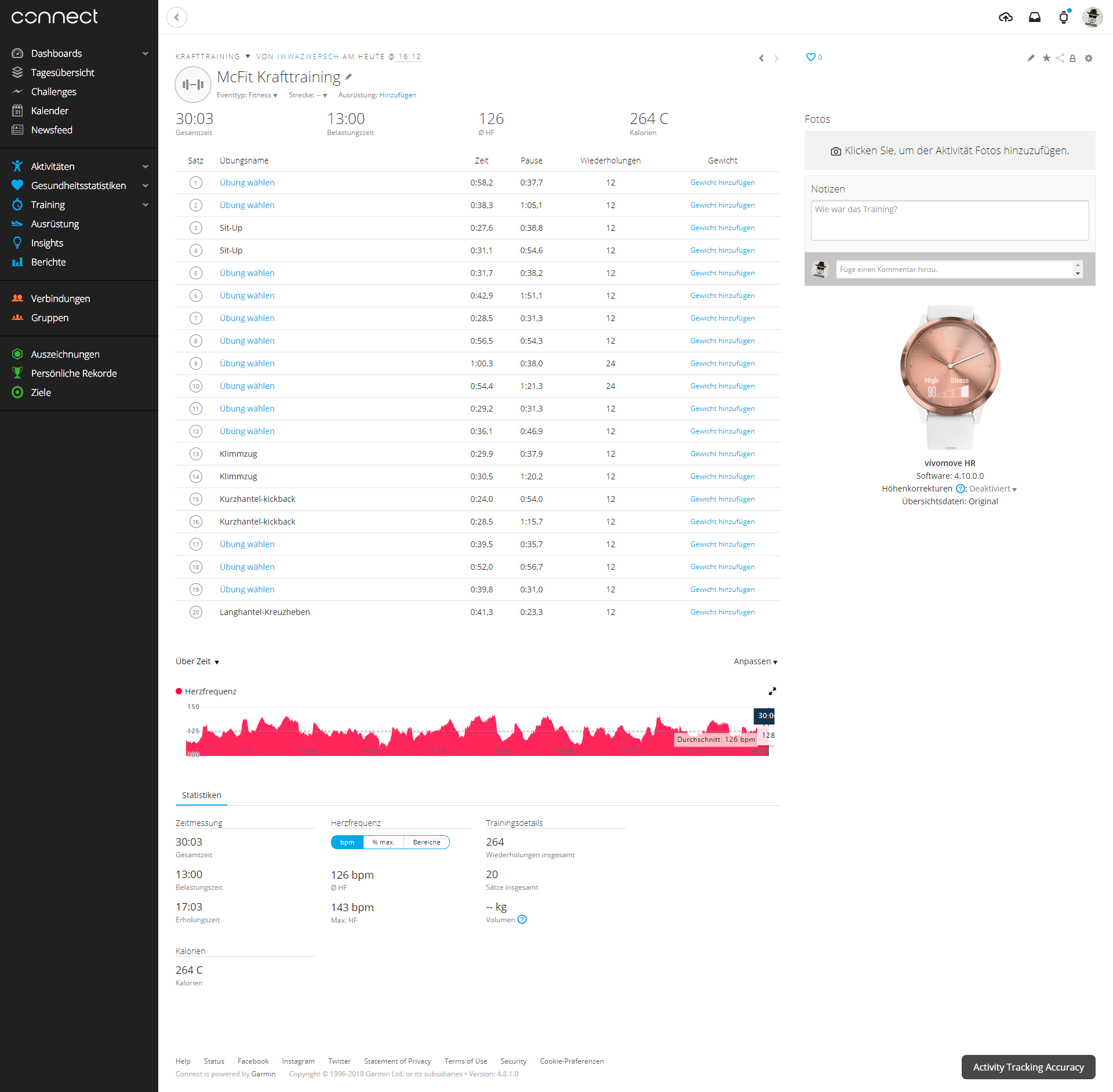Mark activity as favorite with star icon
The height and width of the screenshot is (1092, 1113).
[1046, 58]
